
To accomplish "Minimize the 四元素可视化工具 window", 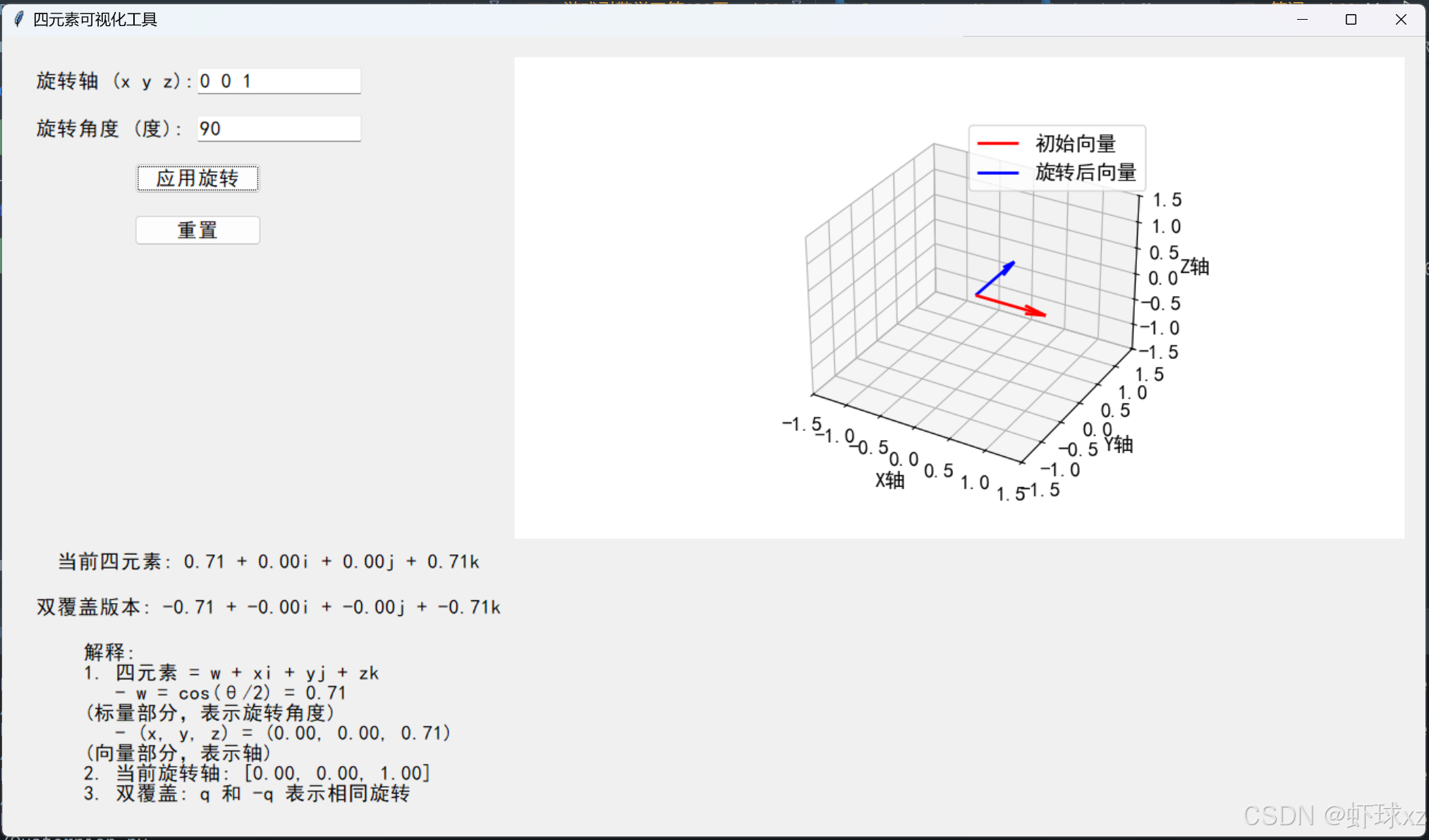I will 1302,20.
